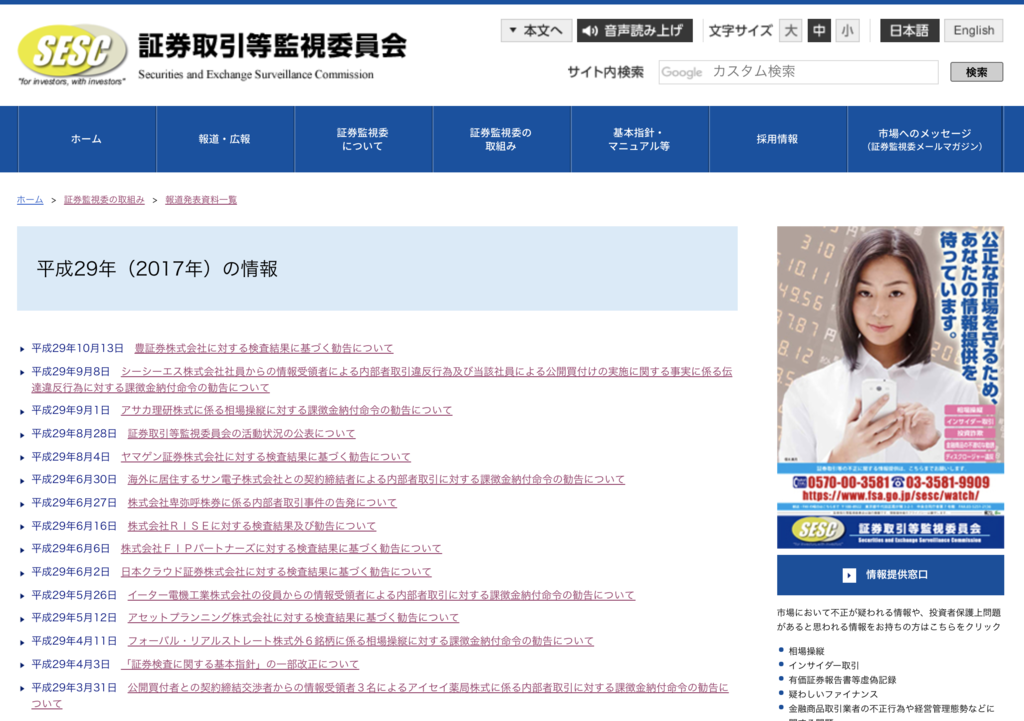Click the 有価証券報告書等虚偽記録 item
The width and height of the screenshot is (1024, 721).
coord(842,680)
